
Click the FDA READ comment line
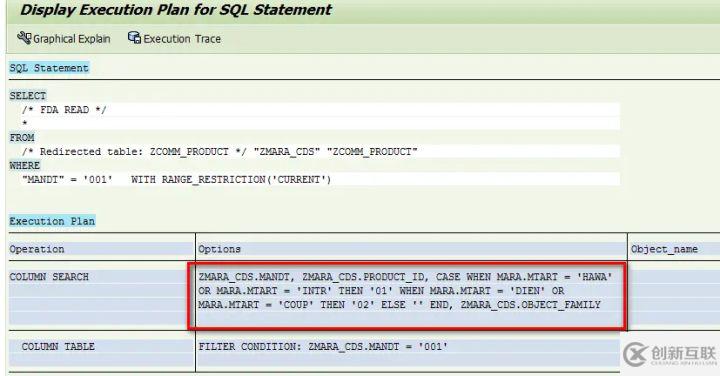(64, 110)
